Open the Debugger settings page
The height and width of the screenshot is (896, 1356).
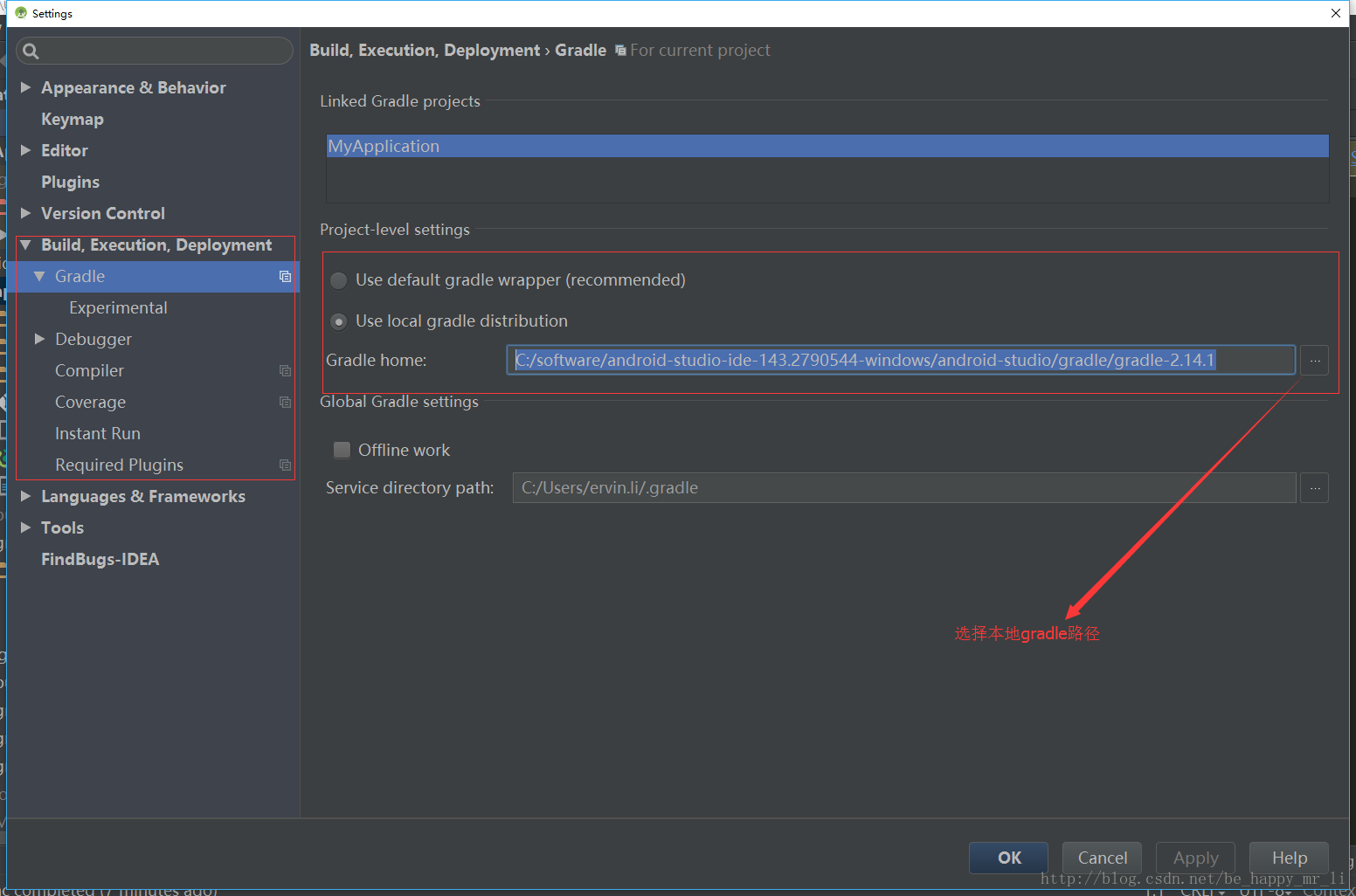[x=93, y=339]
